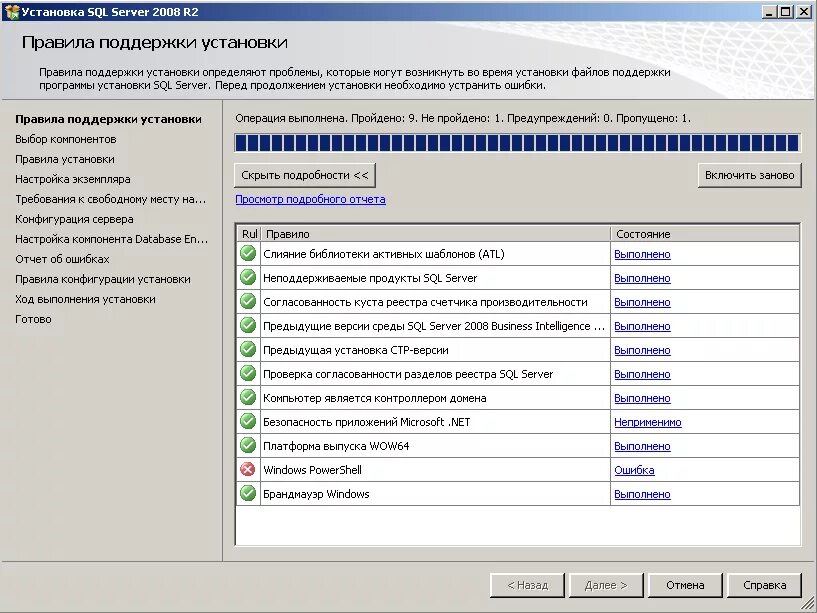Click the blue progress bar
The image size is (817, 613).
point(517,143)
